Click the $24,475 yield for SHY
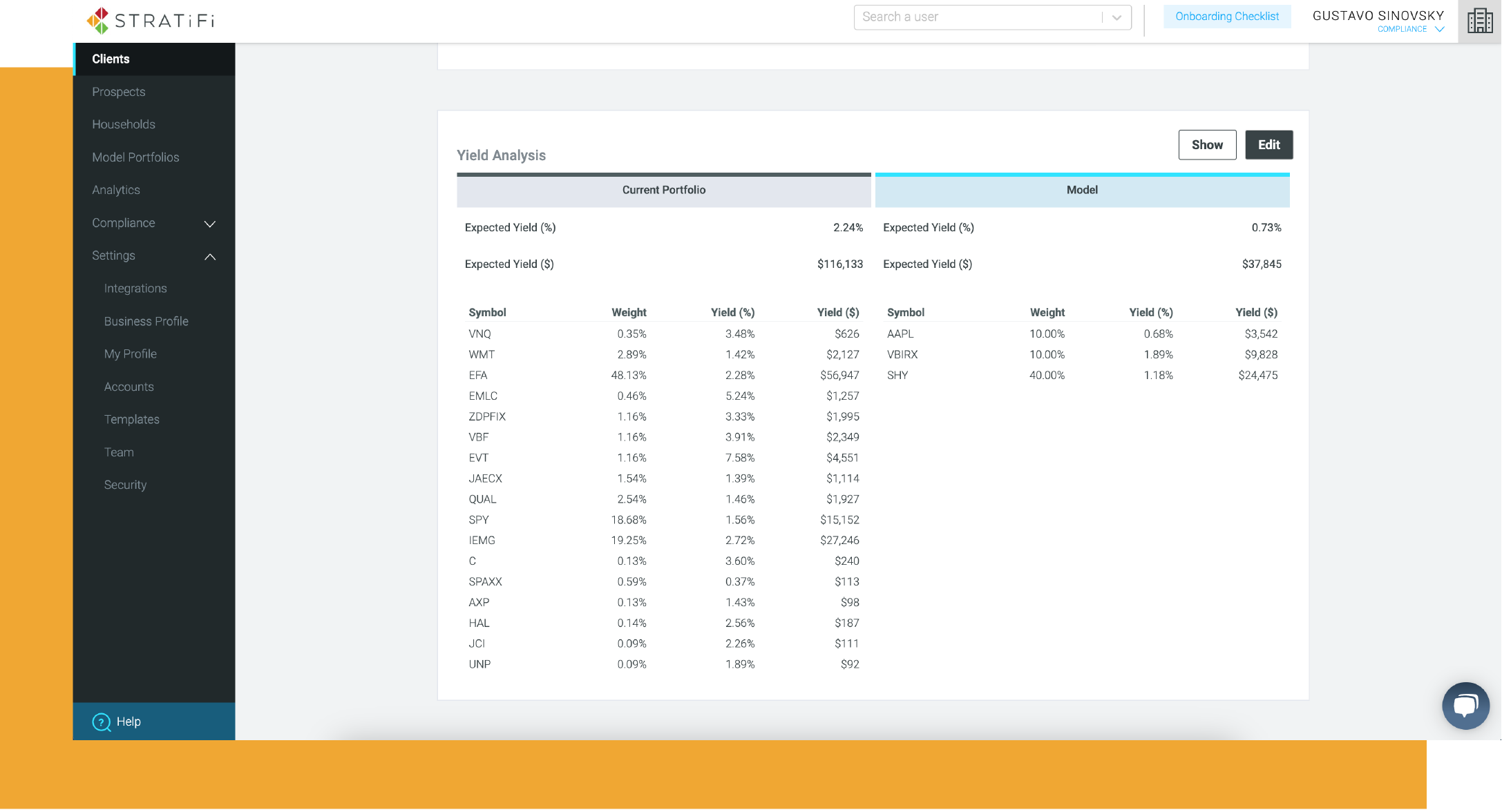 (x=1258, y=376)
